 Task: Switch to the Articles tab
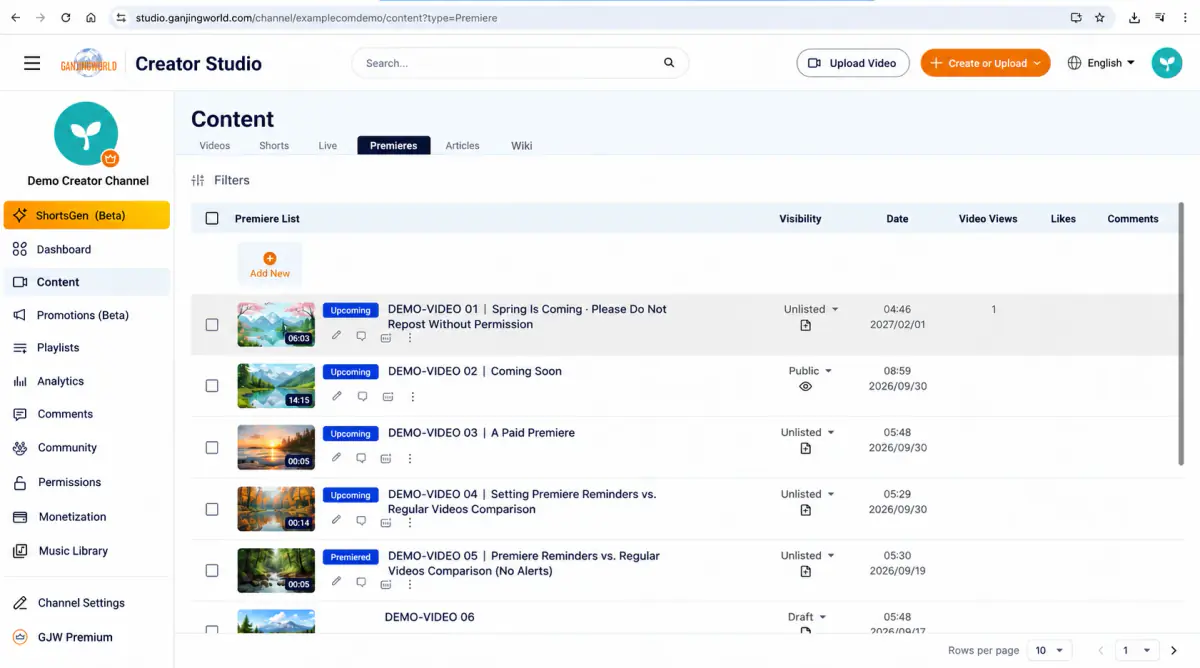(462, 145)
